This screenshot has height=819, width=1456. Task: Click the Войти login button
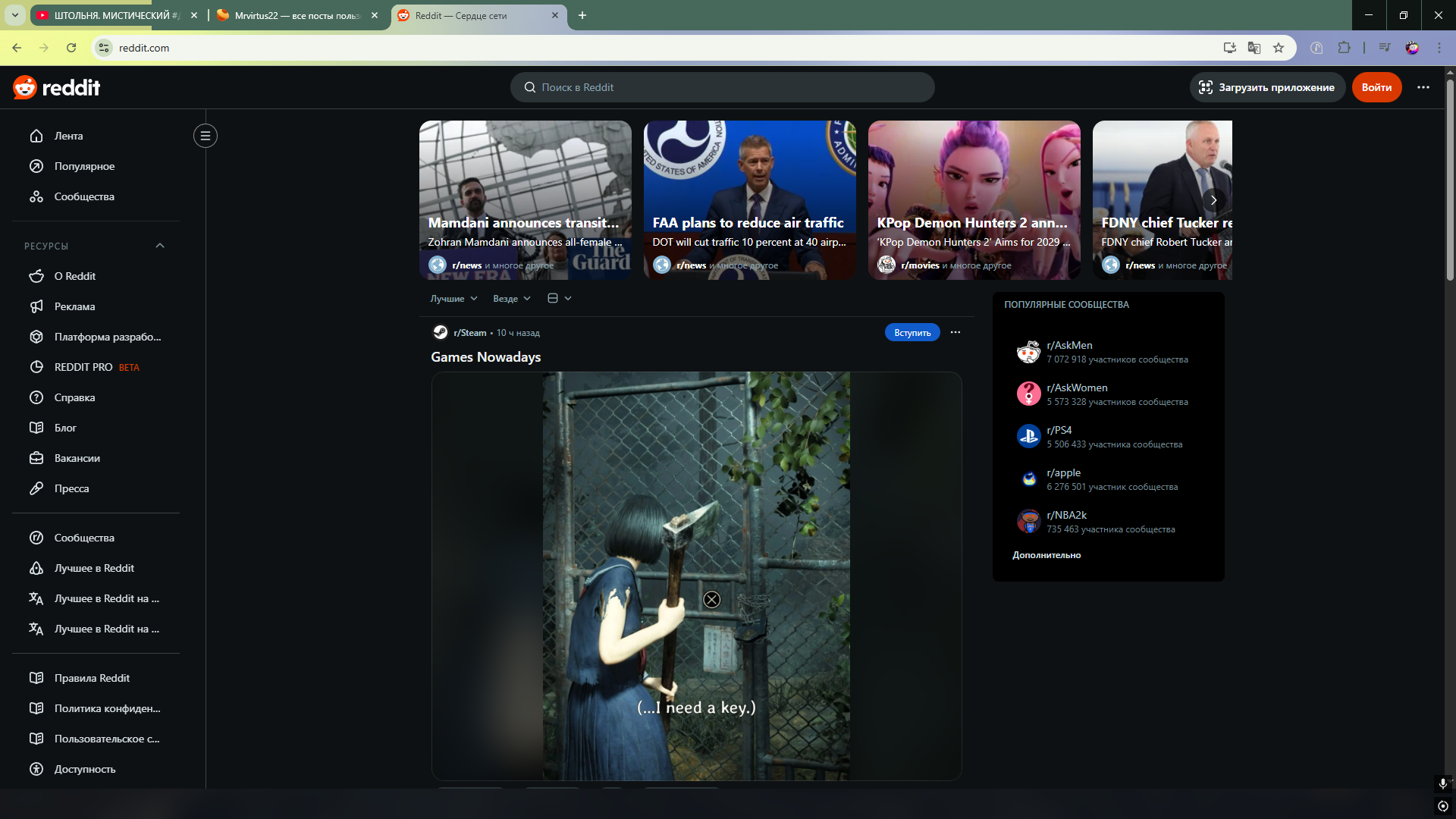tap(1376, 87)
